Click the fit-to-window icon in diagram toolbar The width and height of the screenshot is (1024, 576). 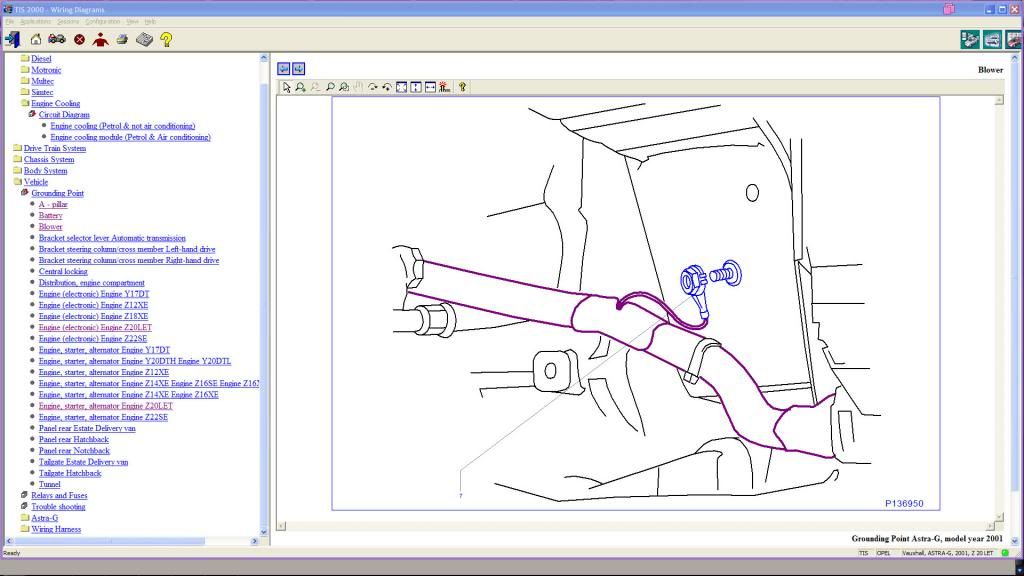click(401, 87)
